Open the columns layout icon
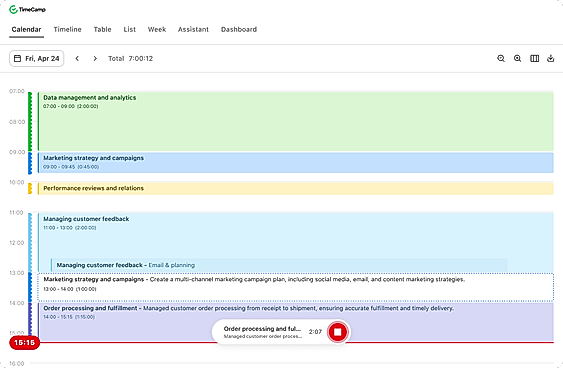Screen dimensions: 563x368 (x=534, y=58)
